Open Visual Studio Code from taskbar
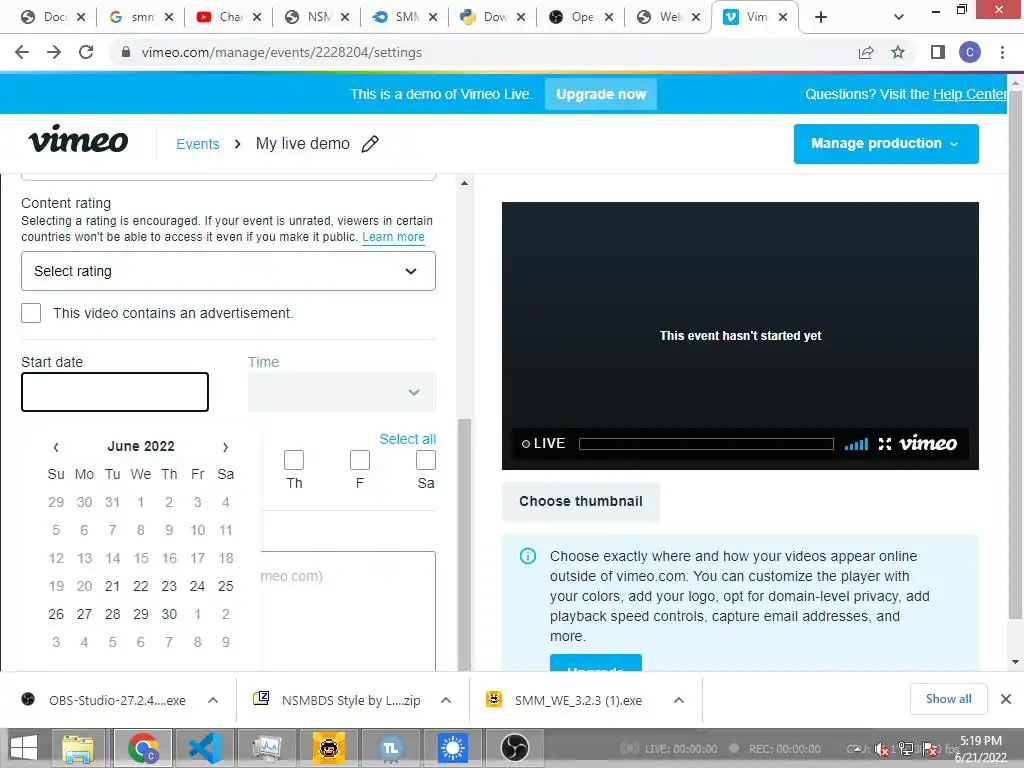Screen dimensions: 1024x768 pyautogui.click(x=205, y=748)
